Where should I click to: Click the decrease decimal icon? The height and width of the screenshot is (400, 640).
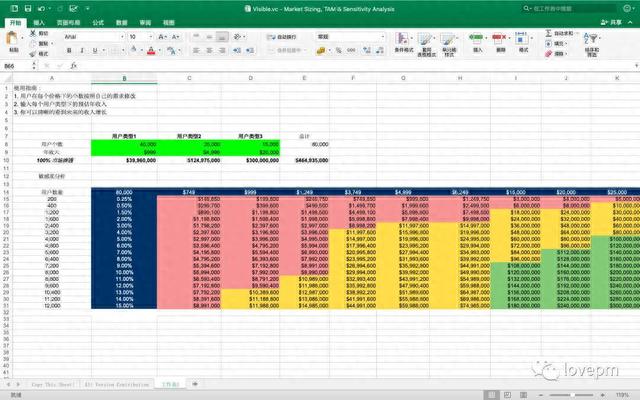(x=380, y=50)
